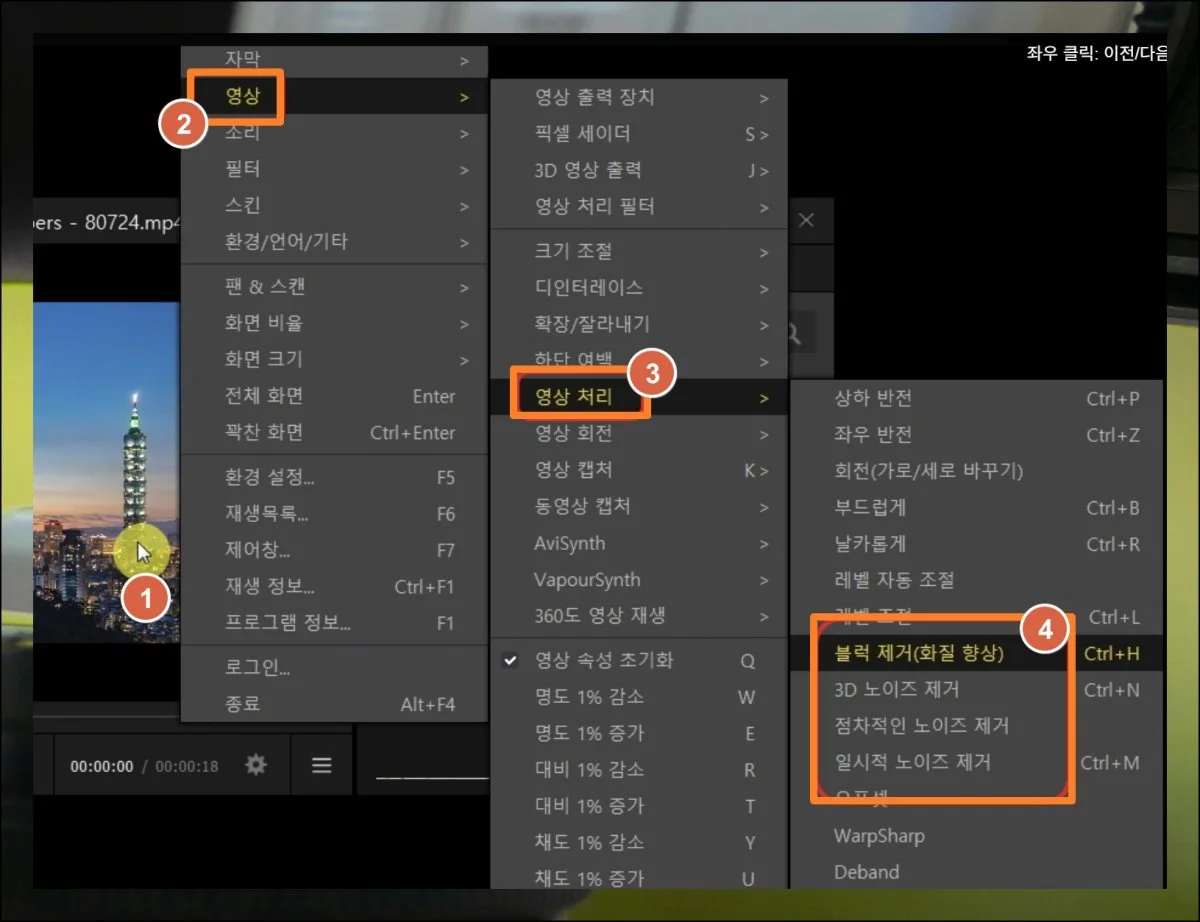The width and height of the screenshot is (1200, 922).
Task: Click the magnifier search icon behind the menu
Action: [x=795, y=333]
